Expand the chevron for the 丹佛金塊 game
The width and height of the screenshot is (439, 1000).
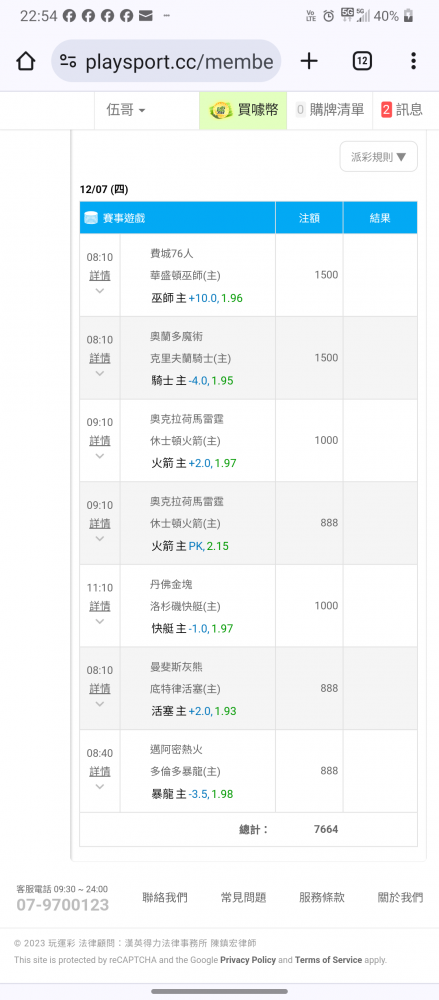[x=100, y=621]
